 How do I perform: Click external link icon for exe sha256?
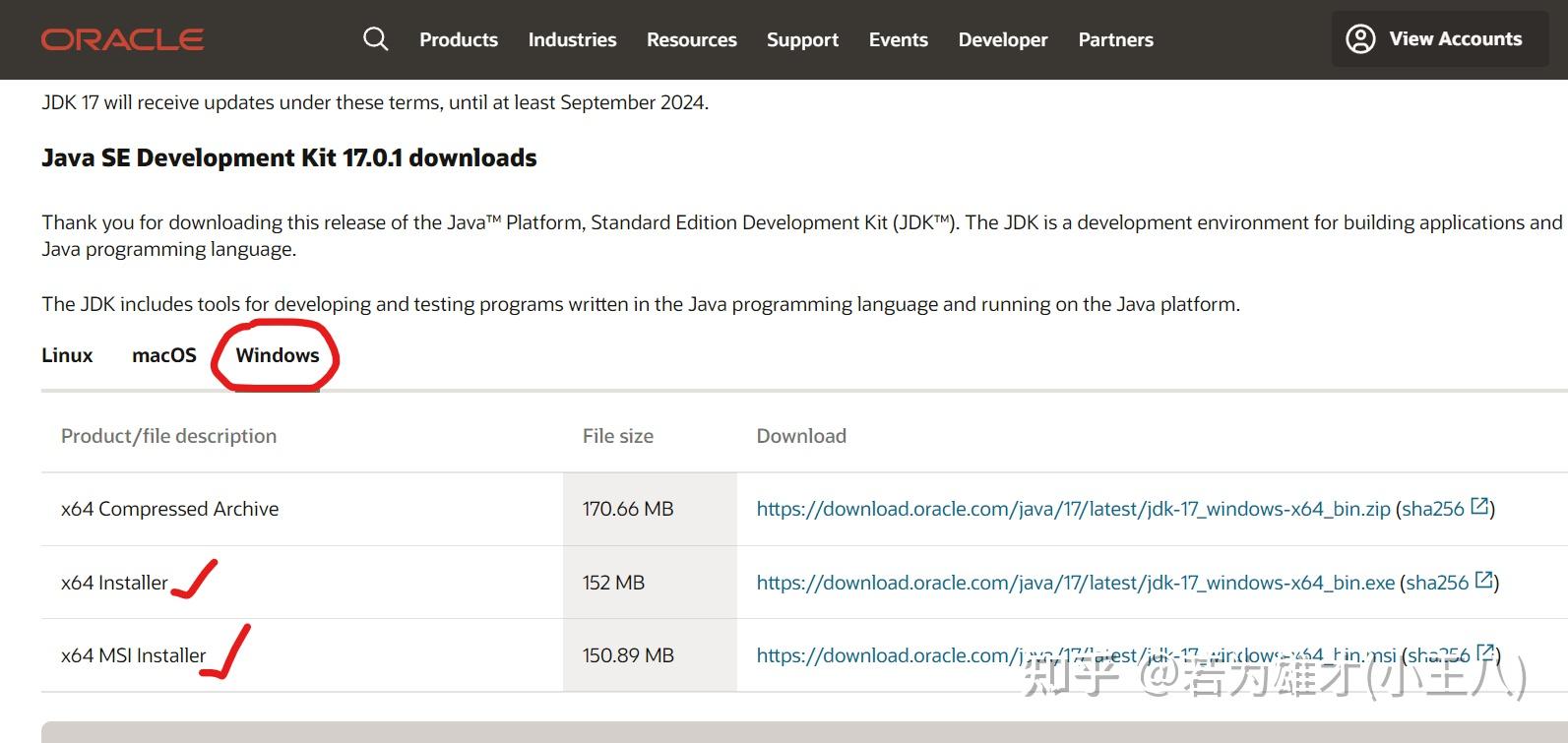tap(1483, 581)
